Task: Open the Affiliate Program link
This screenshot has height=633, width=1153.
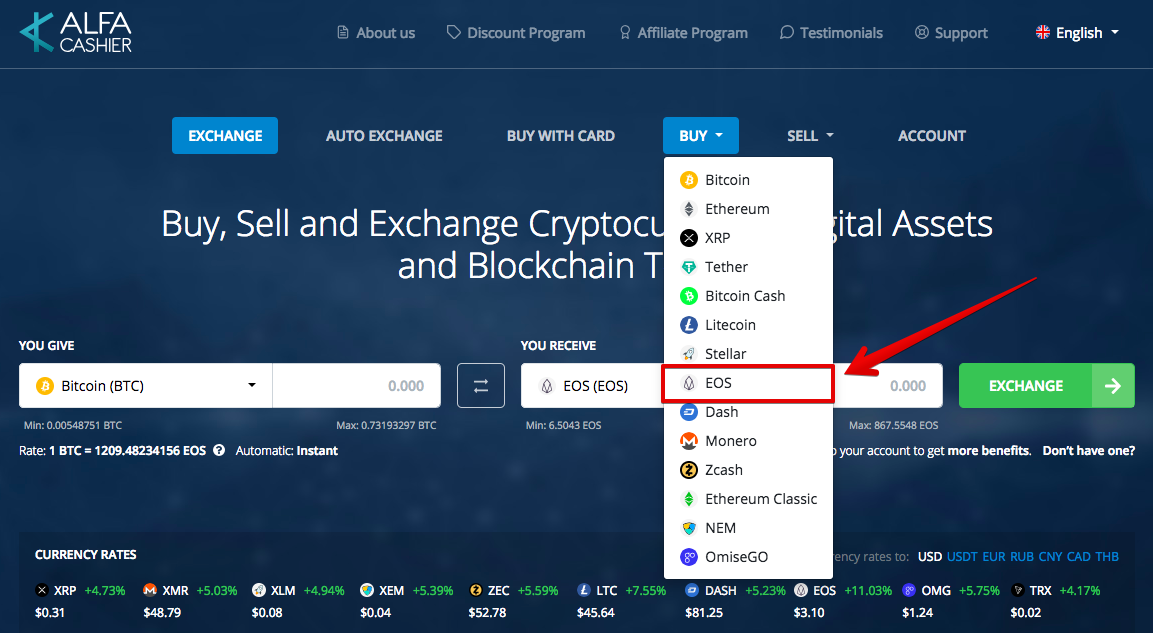Action: pyautogui.click(x=683, y=33)
